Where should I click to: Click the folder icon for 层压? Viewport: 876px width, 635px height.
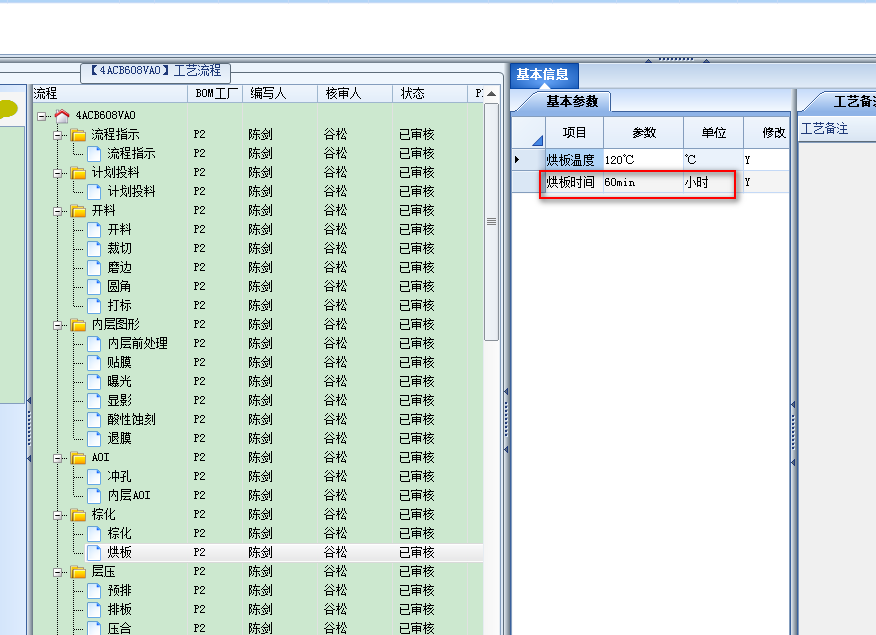point(78,571)
